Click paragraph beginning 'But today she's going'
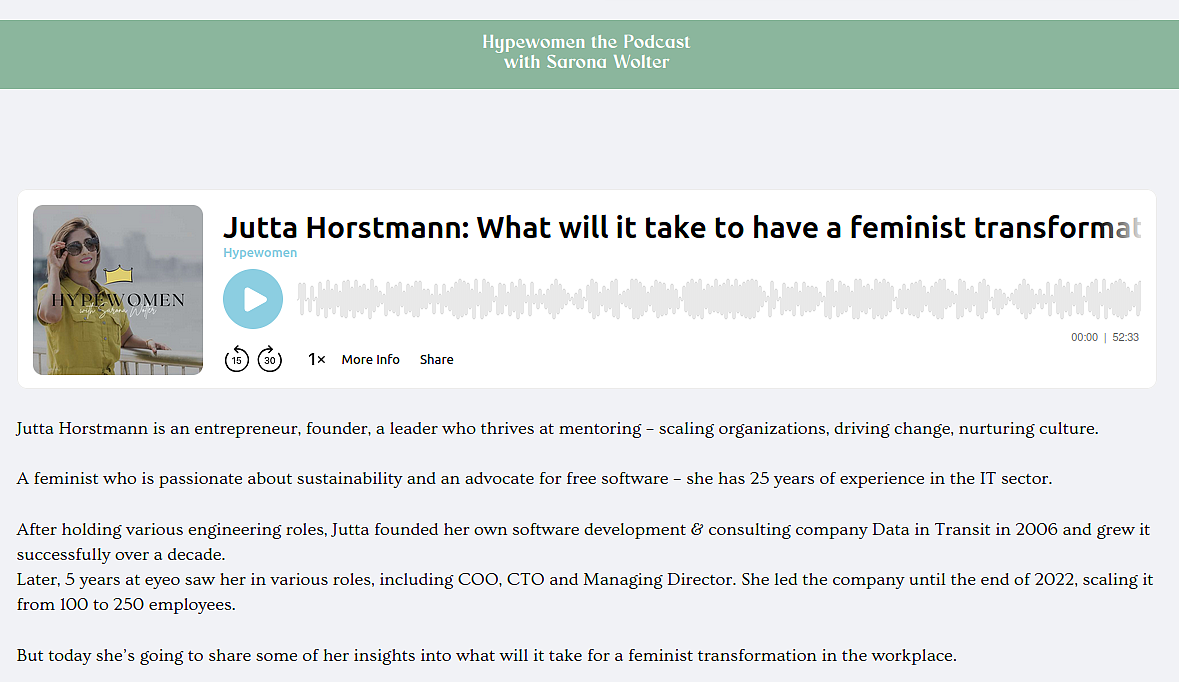 [x=486, y=656]
